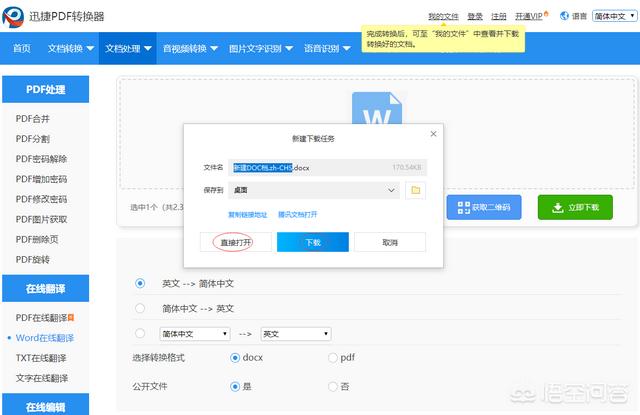Open PDF合并 in the sidebar
Viewport: 640px width, 415px height.
tap(33, 119)
